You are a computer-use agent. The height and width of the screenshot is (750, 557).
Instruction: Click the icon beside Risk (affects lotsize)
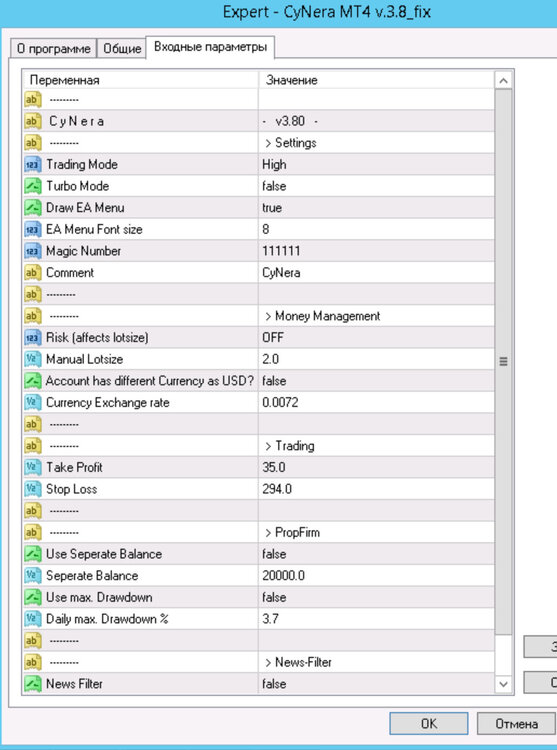pyautogui.click(x=33, y=338)
